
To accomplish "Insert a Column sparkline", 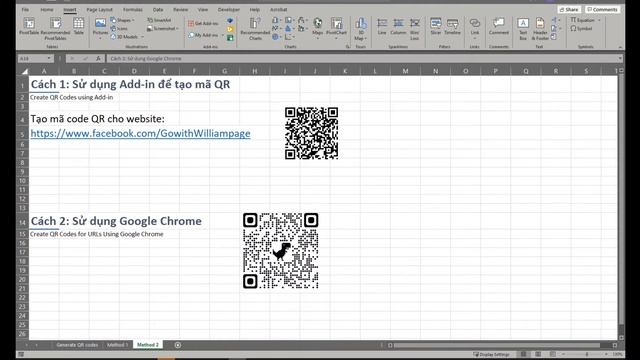I will tap(398, 27).
